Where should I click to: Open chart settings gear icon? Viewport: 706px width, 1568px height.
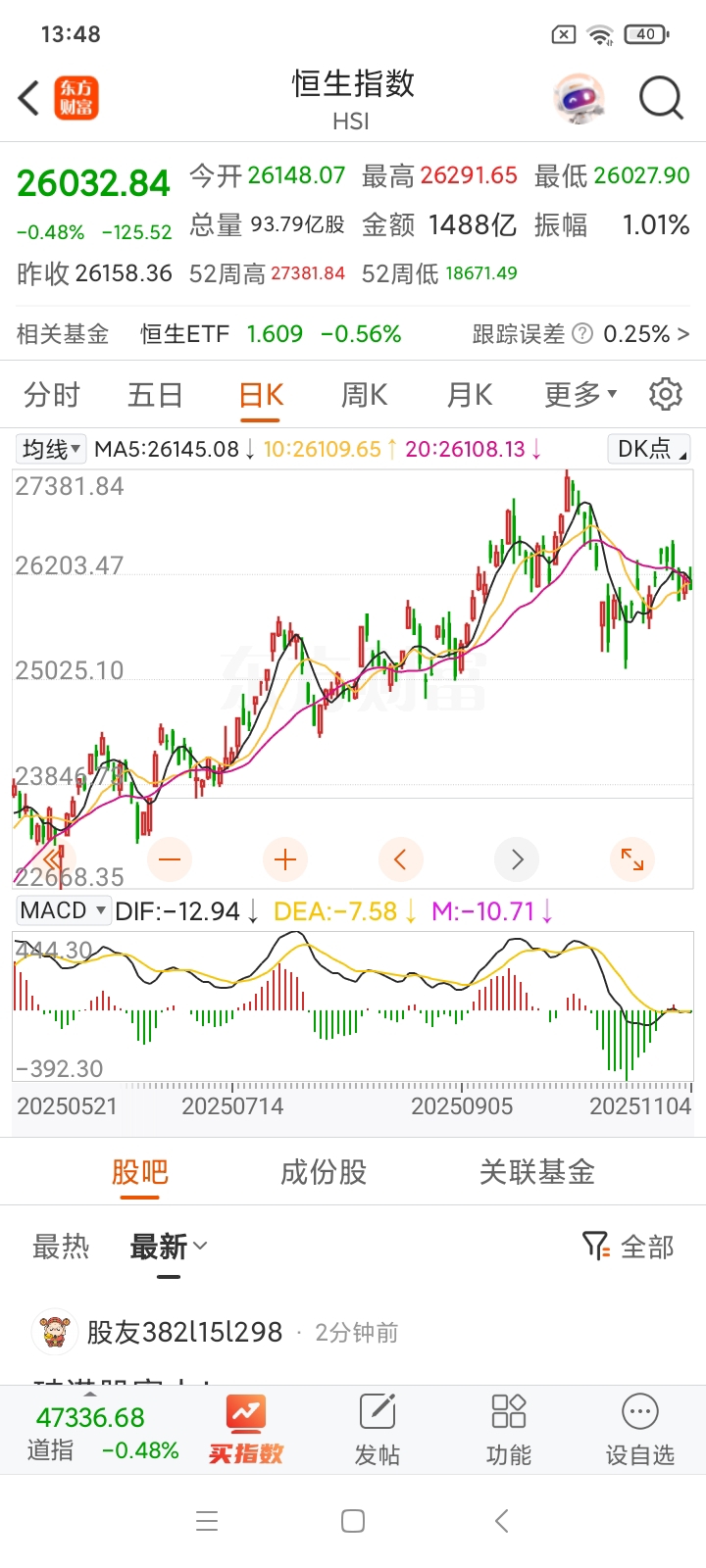[x=666, y=394]
